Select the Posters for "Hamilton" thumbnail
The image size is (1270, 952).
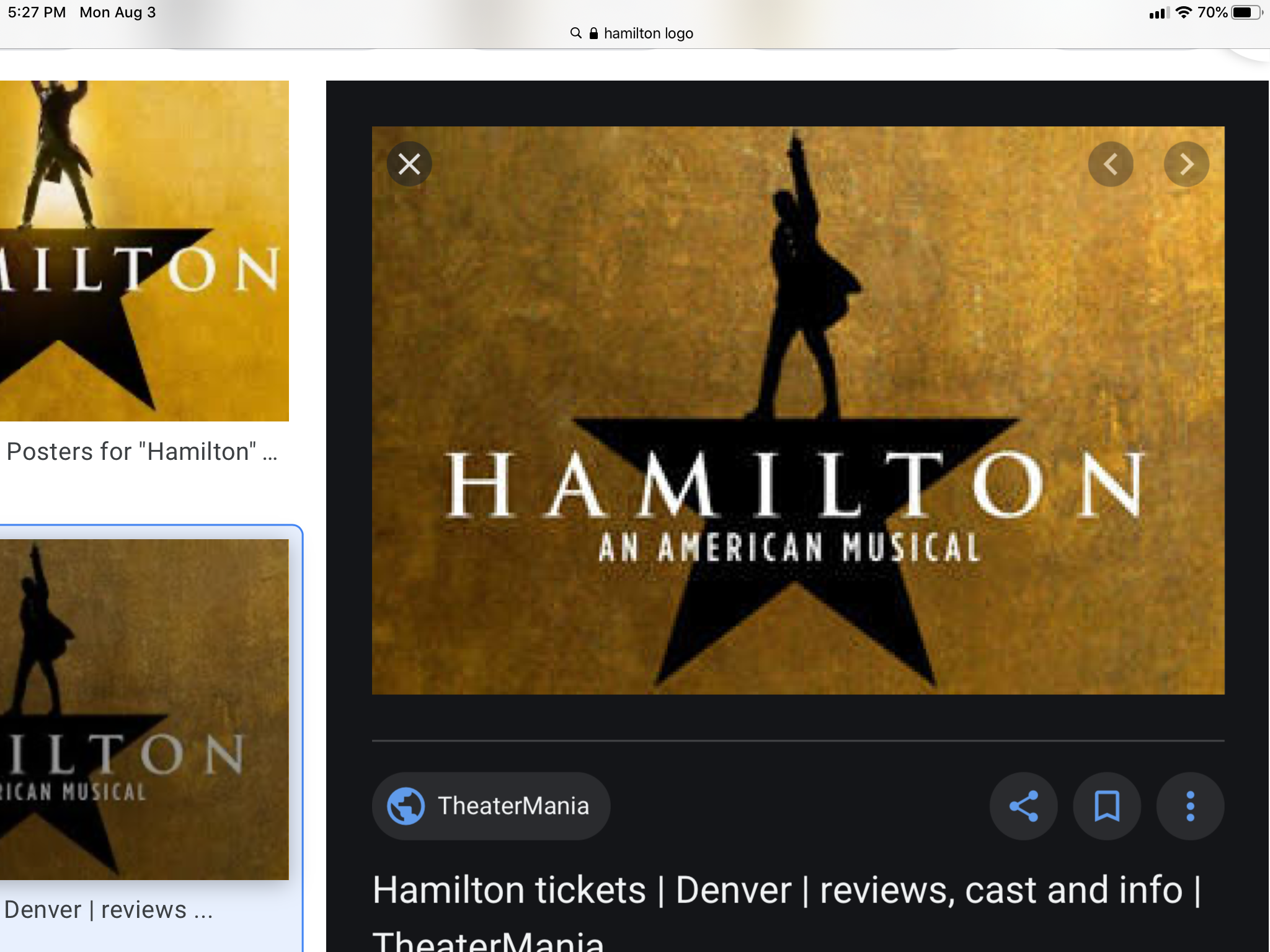(x=144, y=251)
